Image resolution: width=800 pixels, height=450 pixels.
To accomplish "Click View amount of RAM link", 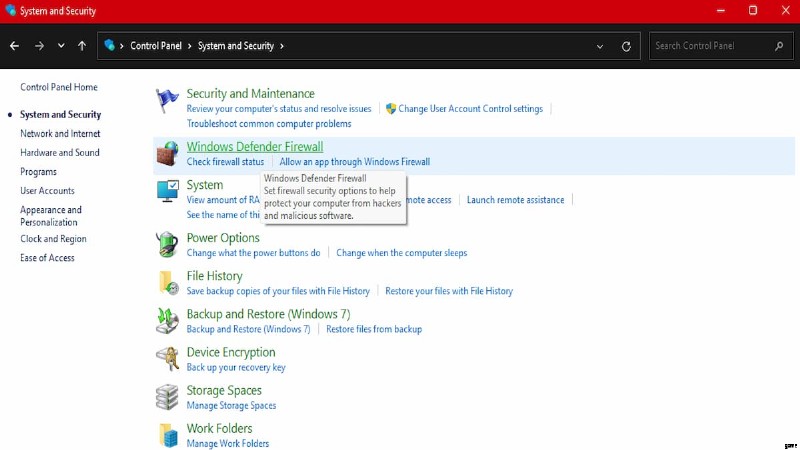I will pos(223,200).
